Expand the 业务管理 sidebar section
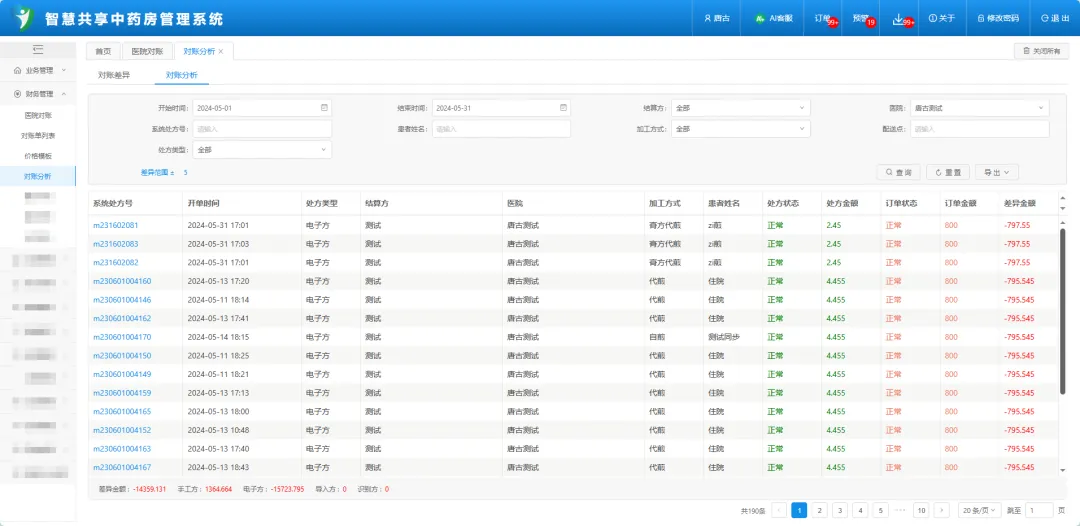Viewport: 1080px width, 526px height. click(39, 71)
